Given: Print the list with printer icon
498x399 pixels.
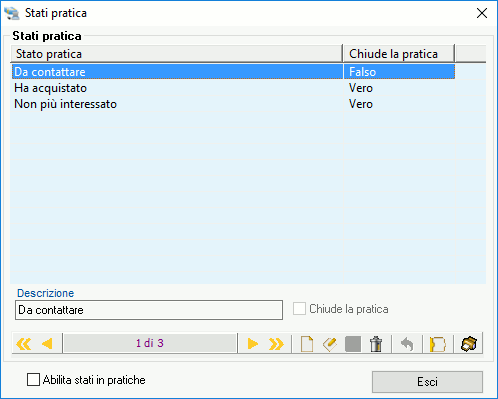Looking at the screenshot, I should pos(469,344).
